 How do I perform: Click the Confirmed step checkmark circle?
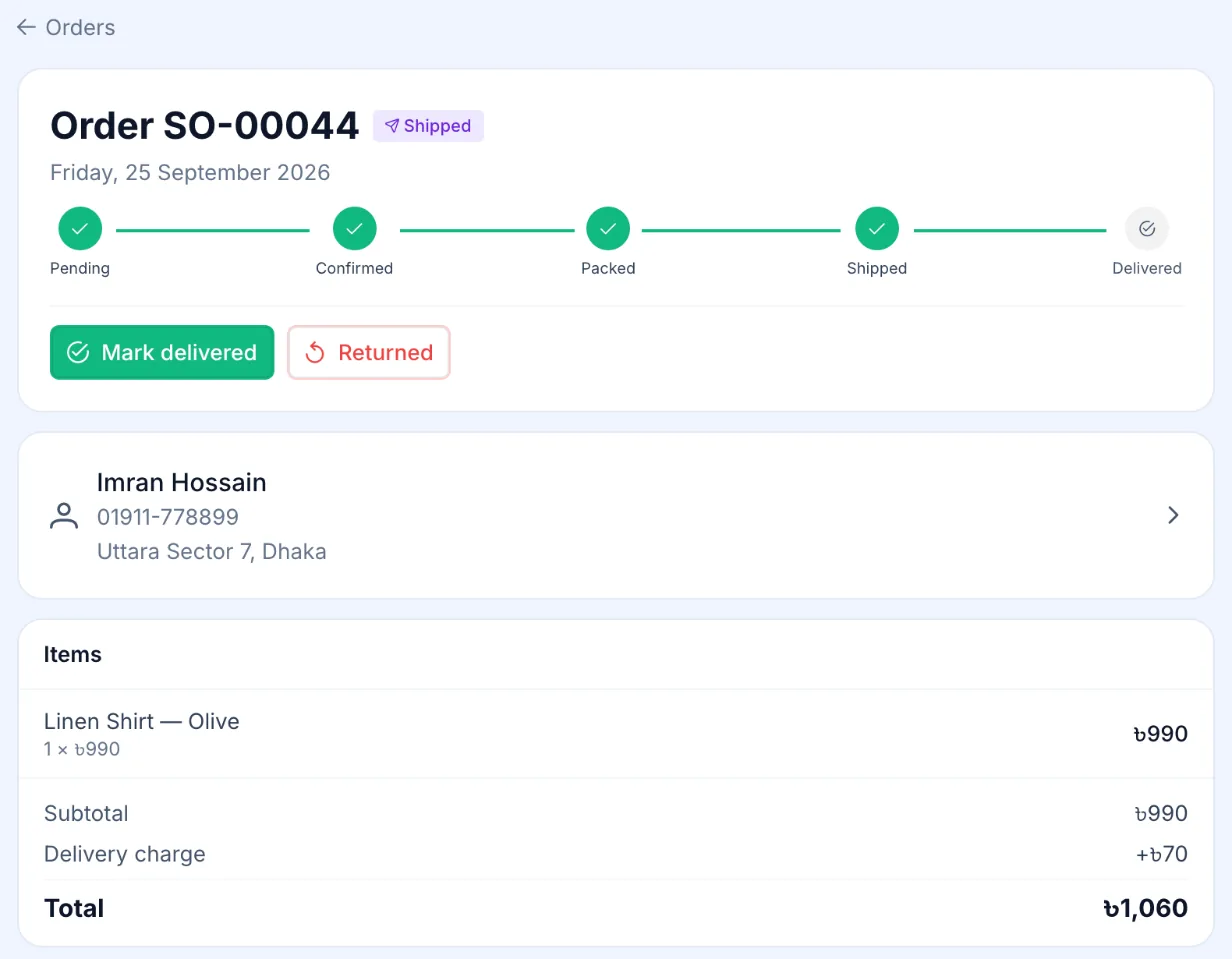point(354,229)
